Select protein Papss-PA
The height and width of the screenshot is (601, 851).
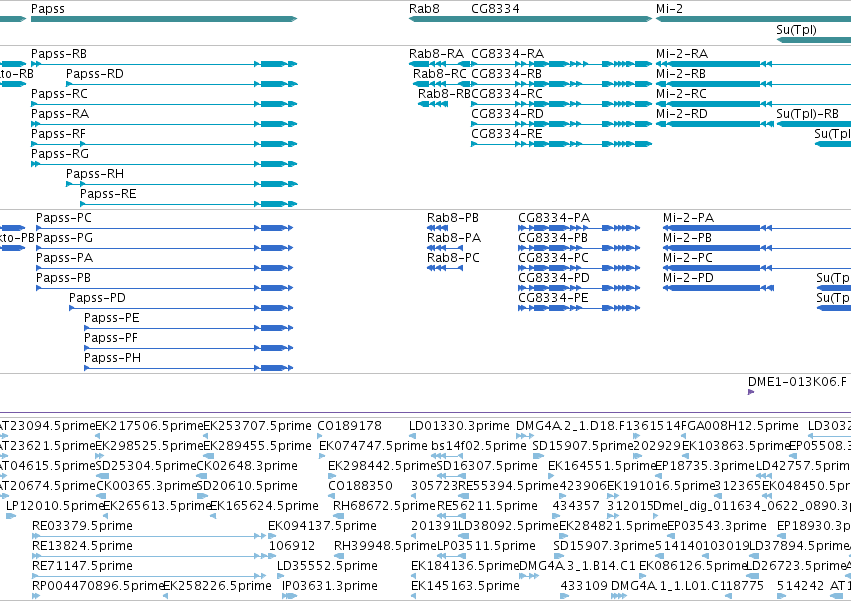(64, 258)
